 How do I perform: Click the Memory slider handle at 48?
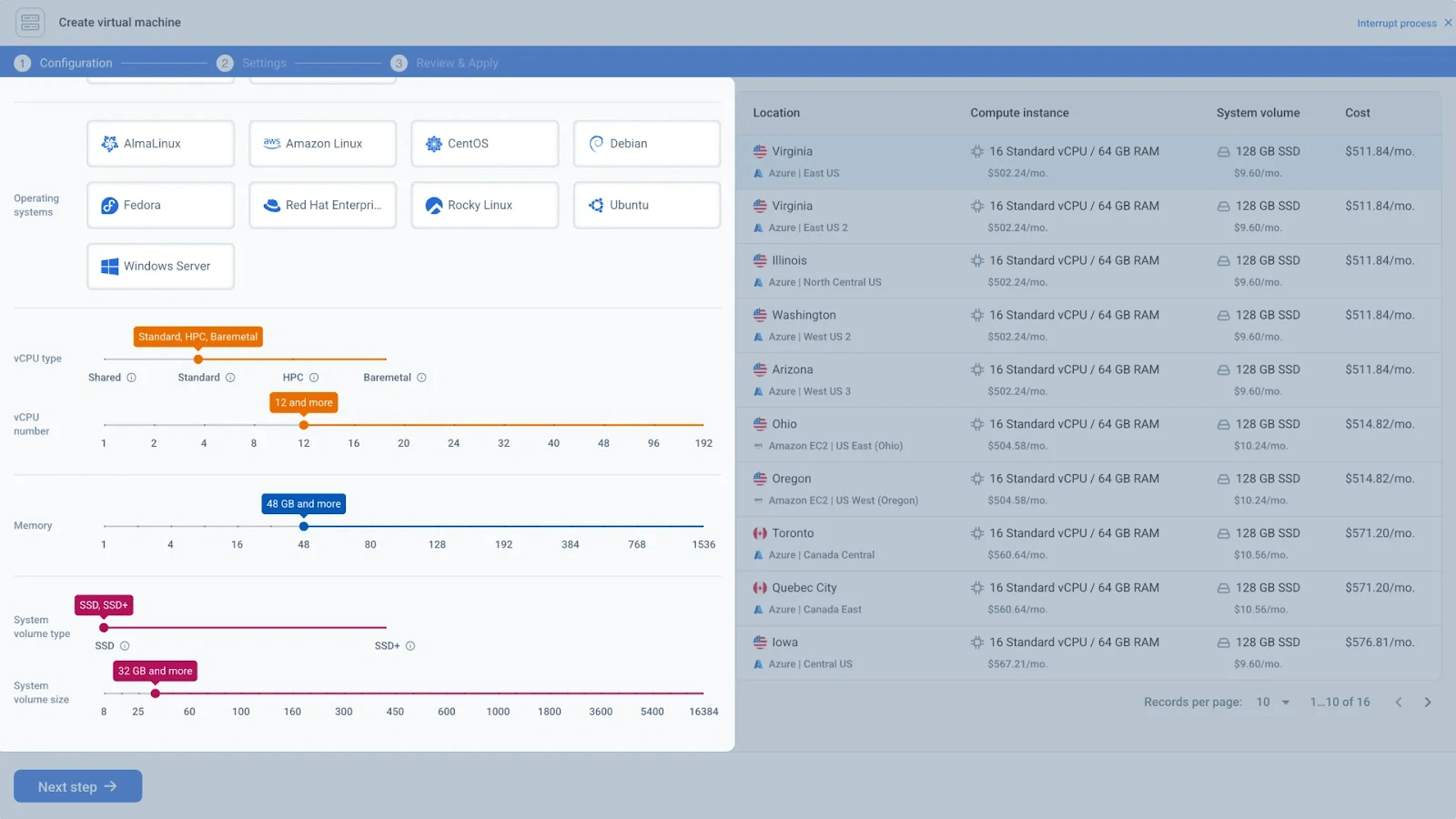[x=304, y=526]
